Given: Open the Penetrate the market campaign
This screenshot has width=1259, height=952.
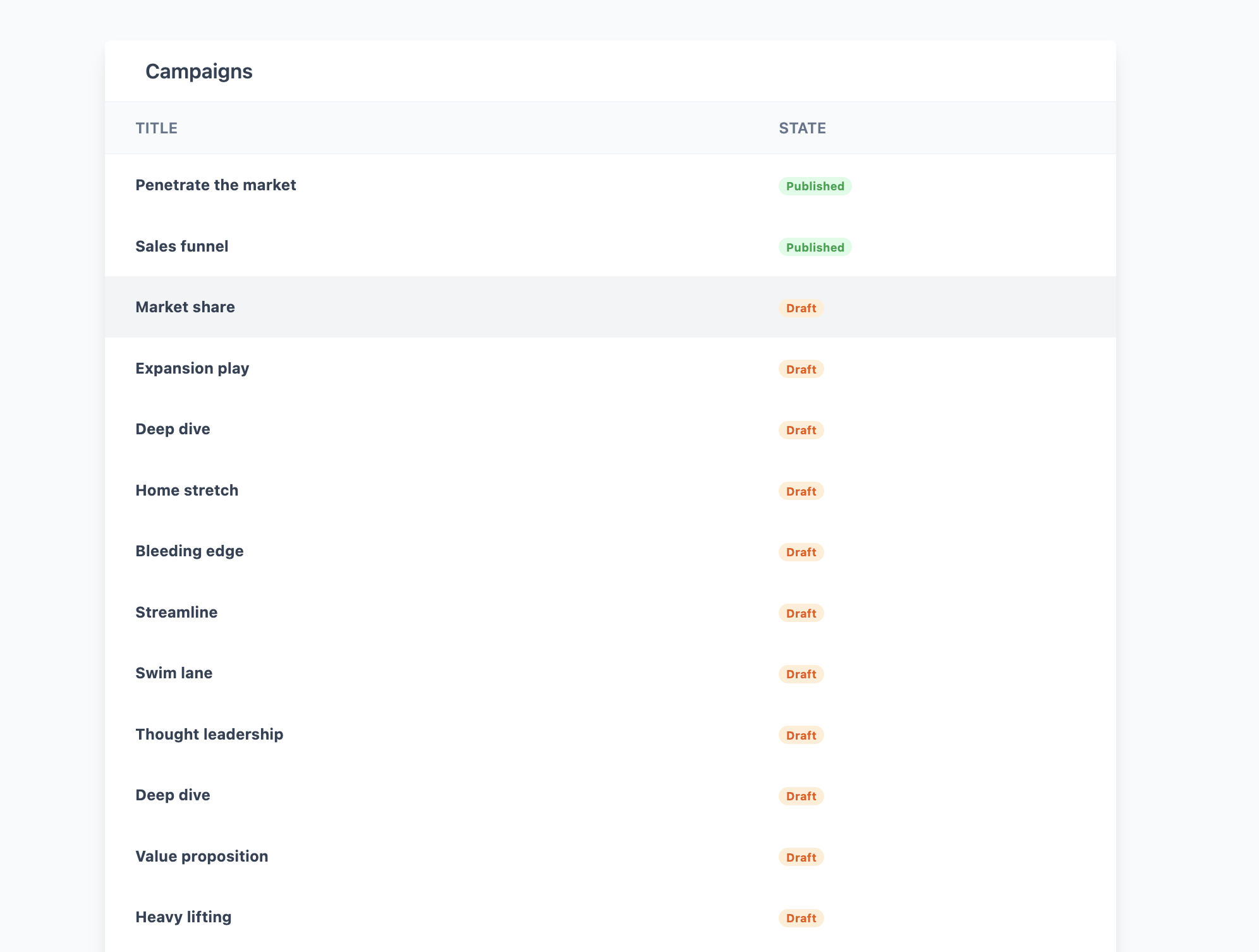Looking at the screenshot, I should click(x=216, y=185).
